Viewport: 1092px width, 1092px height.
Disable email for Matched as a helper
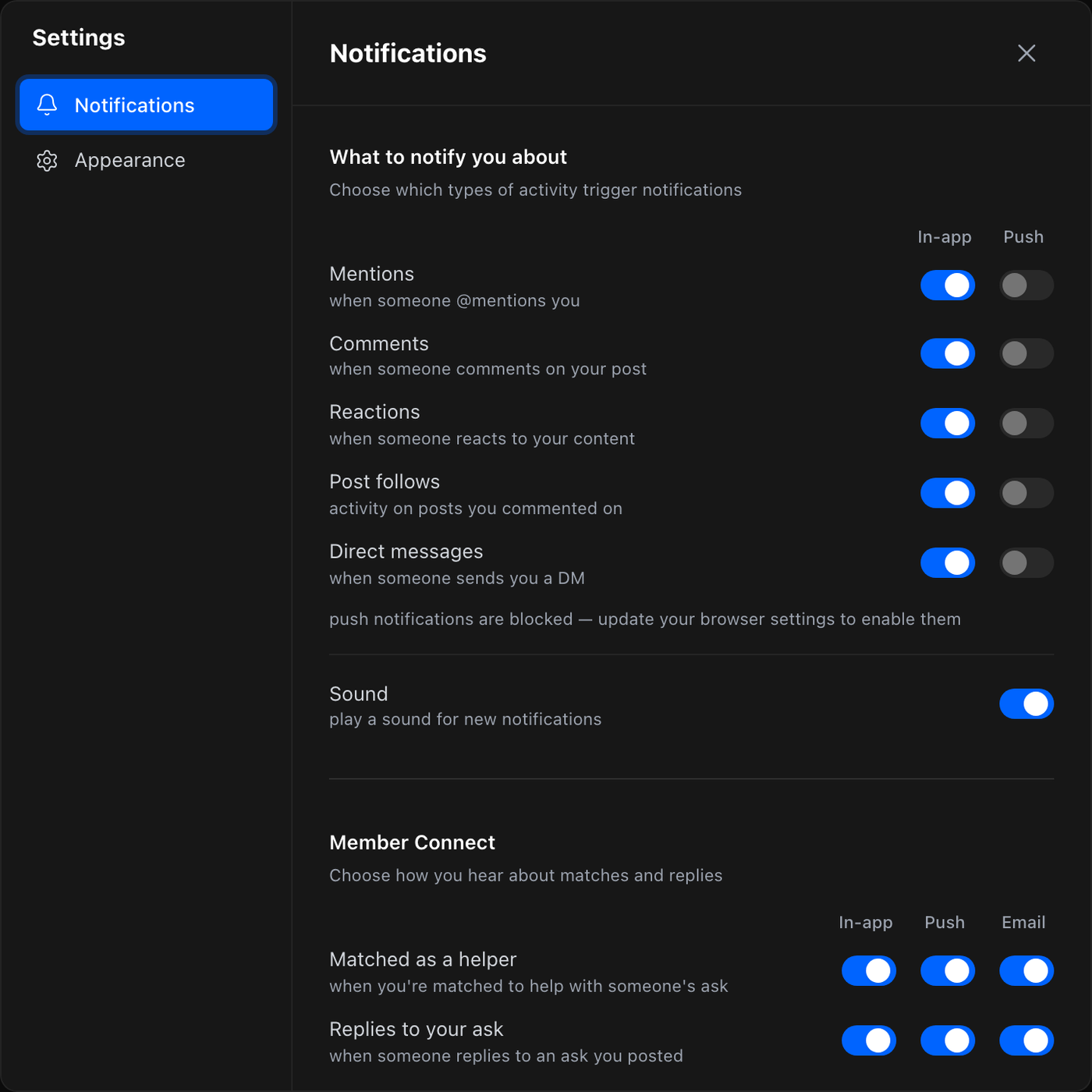click(x=1026, y=971)
